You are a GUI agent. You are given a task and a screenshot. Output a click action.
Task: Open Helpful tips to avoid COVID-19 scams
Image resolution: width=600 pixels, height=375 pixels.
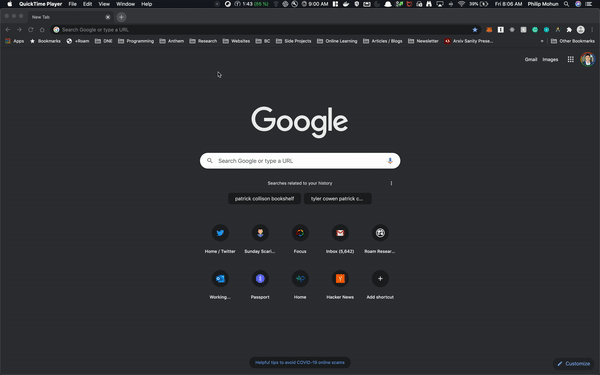[300, 362]
